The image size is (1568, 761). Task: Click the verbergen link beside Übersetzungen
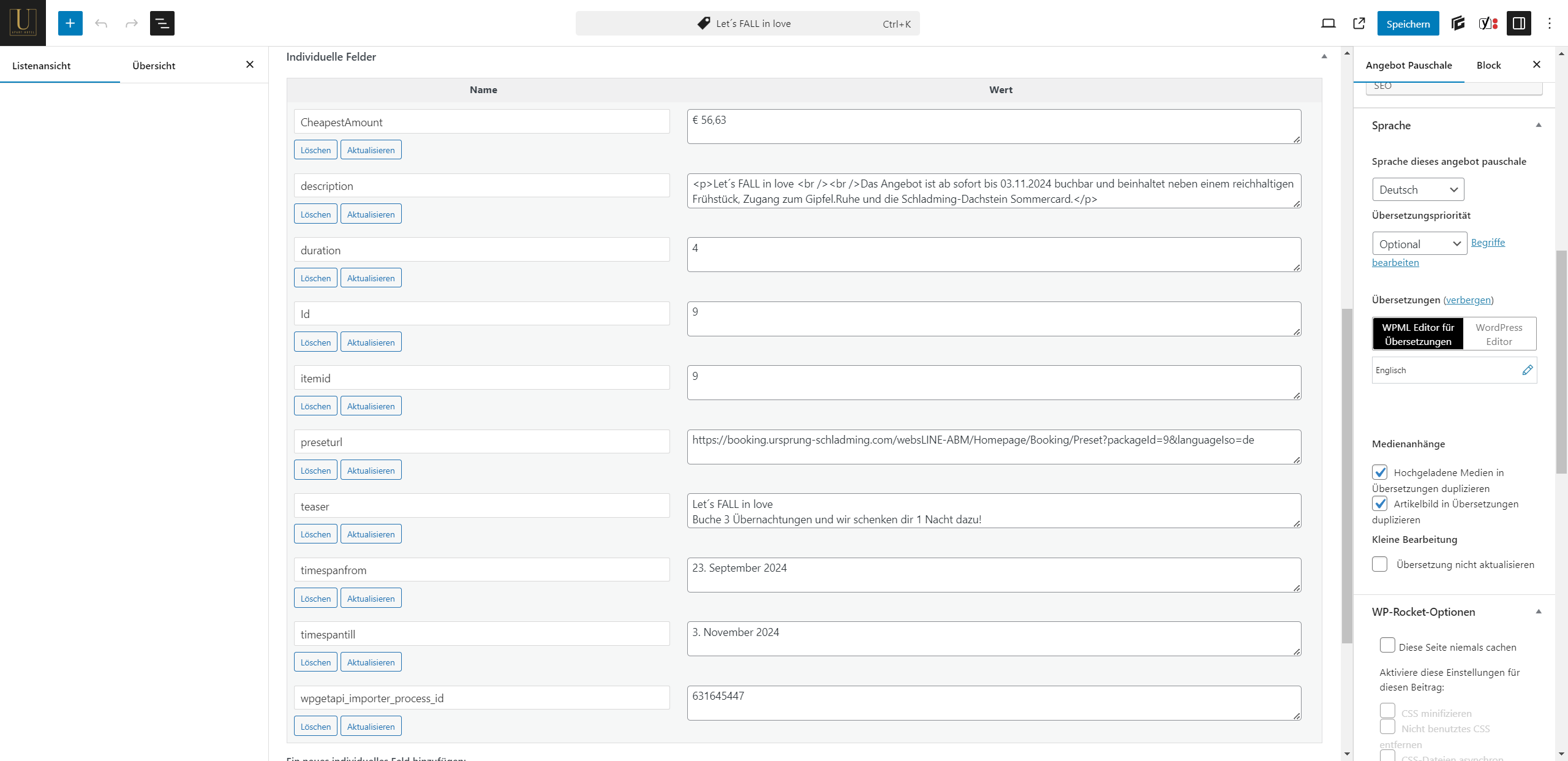pyautogui.click(x=1468, y=300)
